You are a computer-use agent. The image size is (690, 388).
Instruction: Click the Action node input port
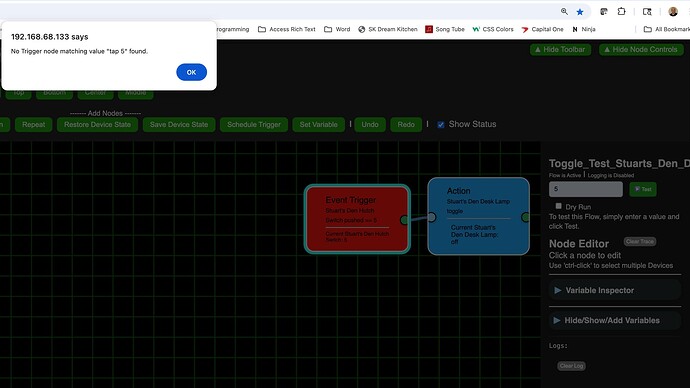432,217
